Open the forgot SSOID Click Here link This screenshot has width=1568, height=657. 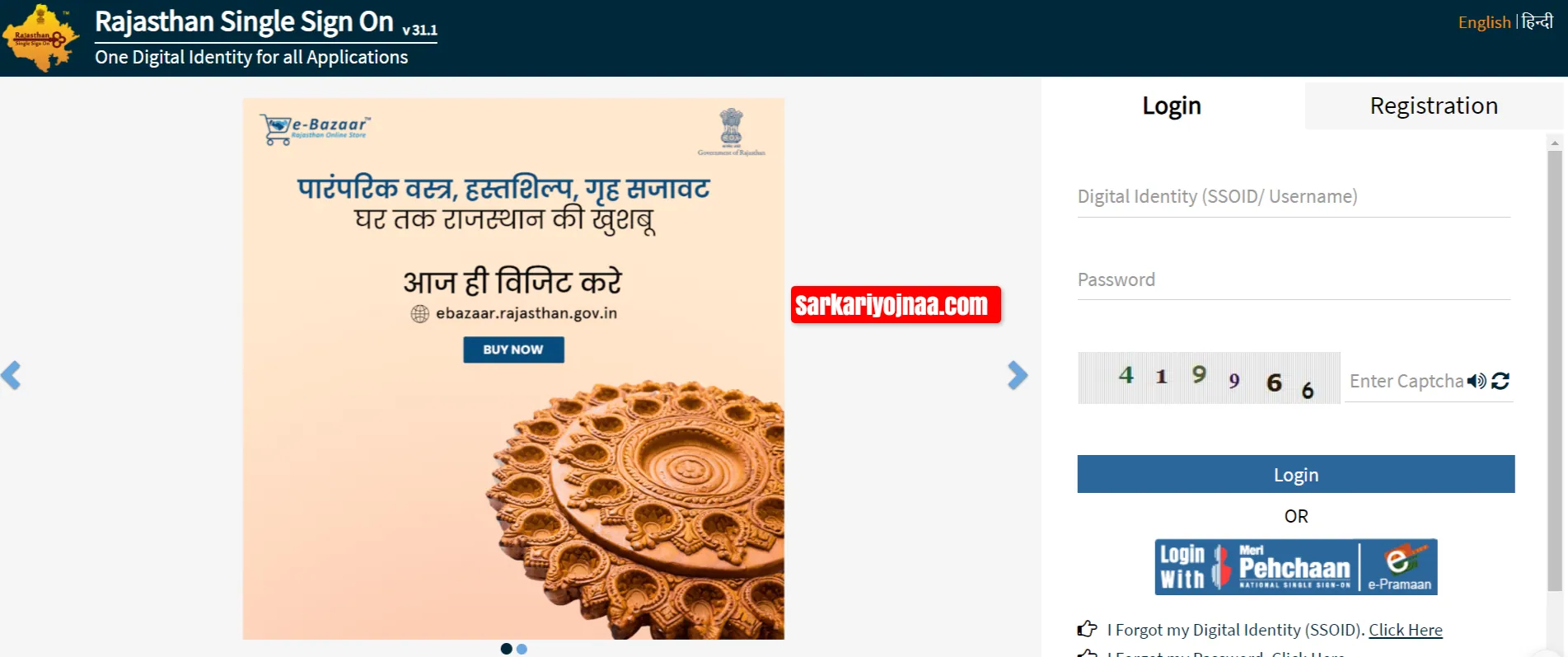tap(1405, 630)
